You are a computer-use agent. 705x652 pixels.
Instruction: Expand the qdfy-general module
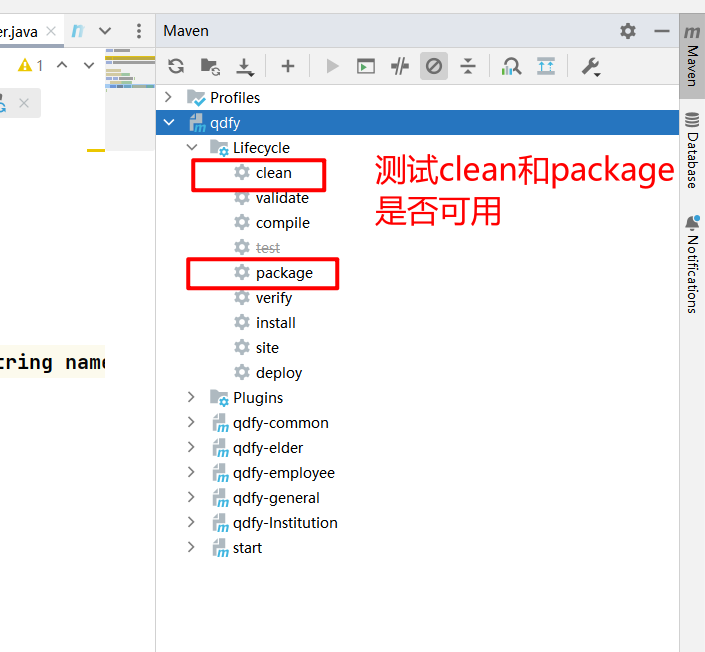[x=191, y=497]
